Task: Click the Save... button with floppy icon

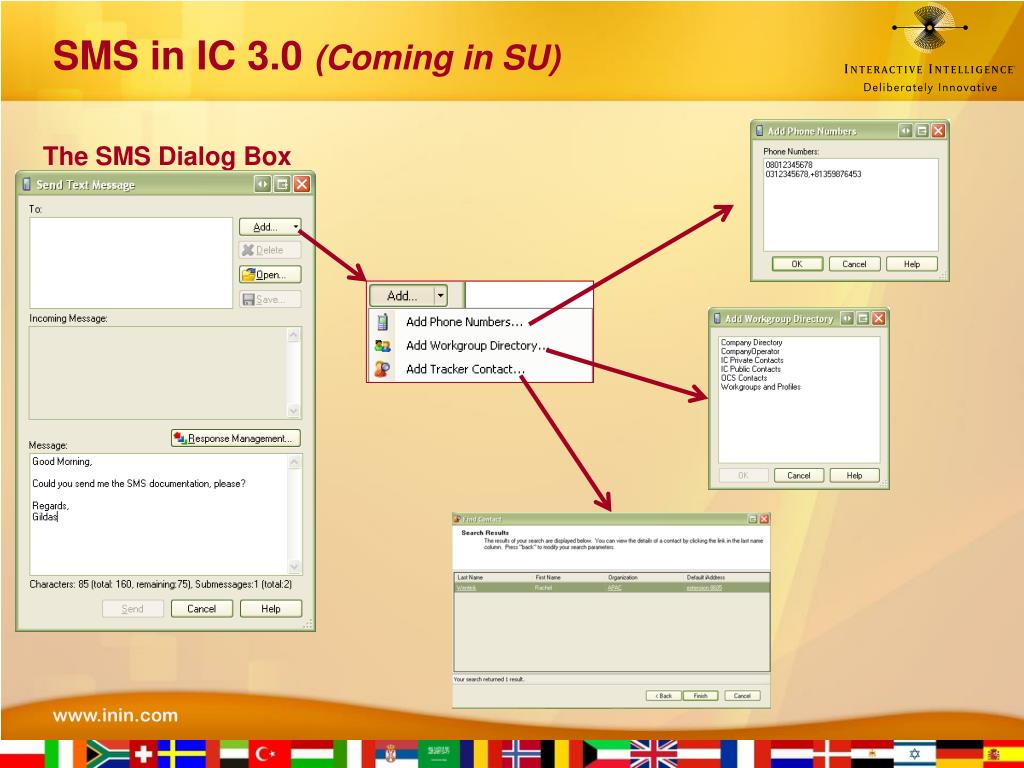Action: 270,299
